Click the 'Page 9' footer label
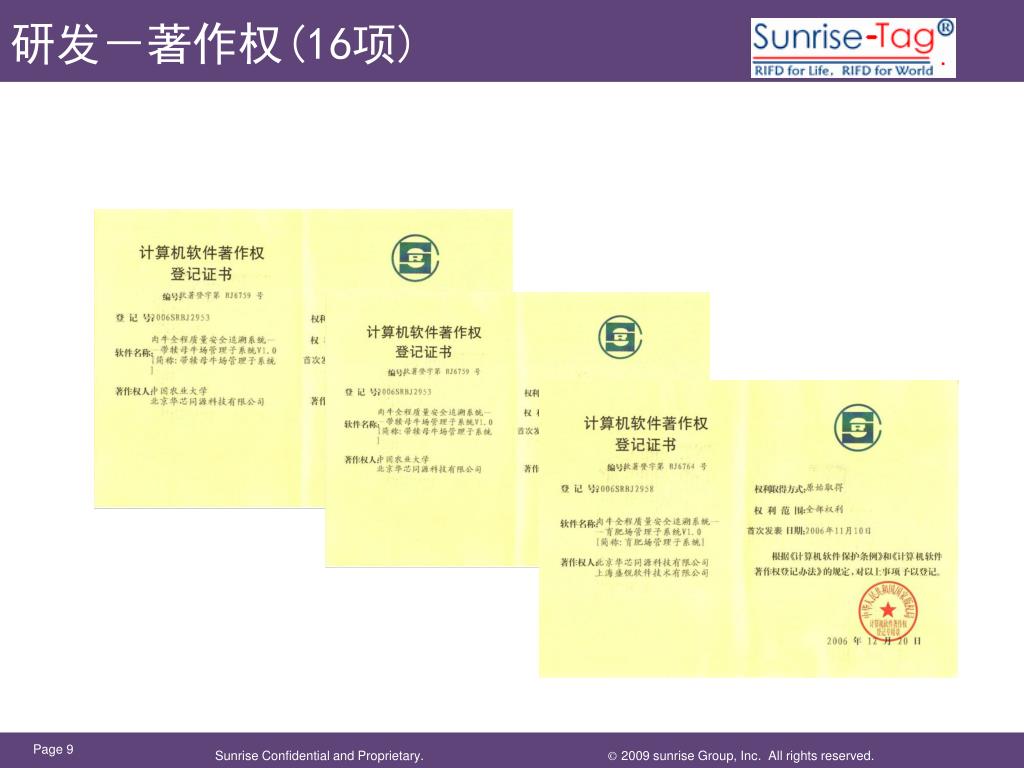Screen dimensions: 1024x768 [54, 749]
